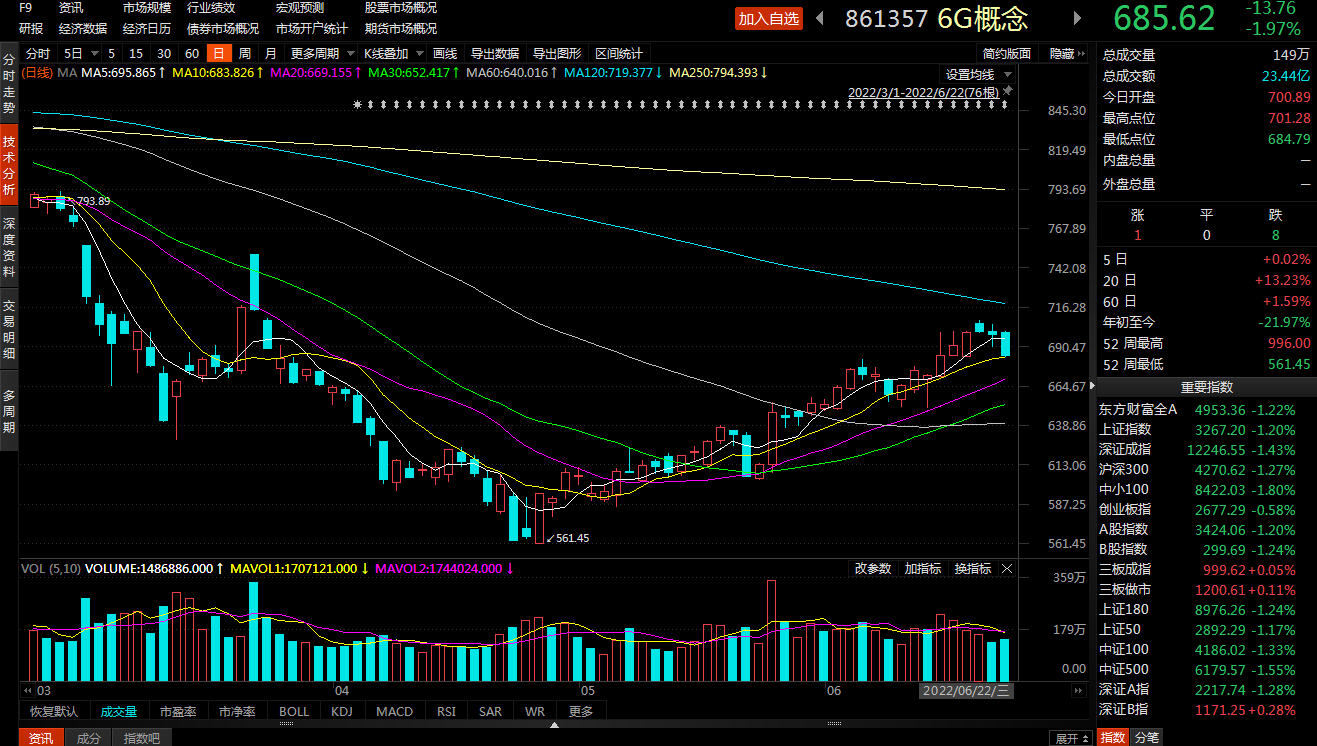Switch to the MACD indicator tab
1317x746 pixels.
pos(394,712)
